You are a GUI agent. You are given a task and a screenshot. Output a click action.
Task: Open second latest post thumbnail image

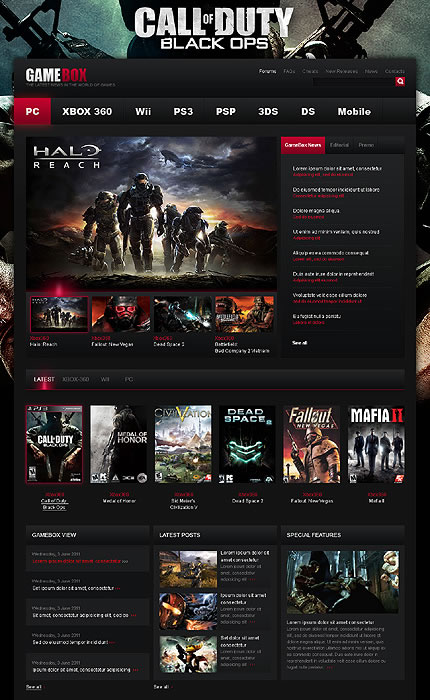tap(188, 612)
